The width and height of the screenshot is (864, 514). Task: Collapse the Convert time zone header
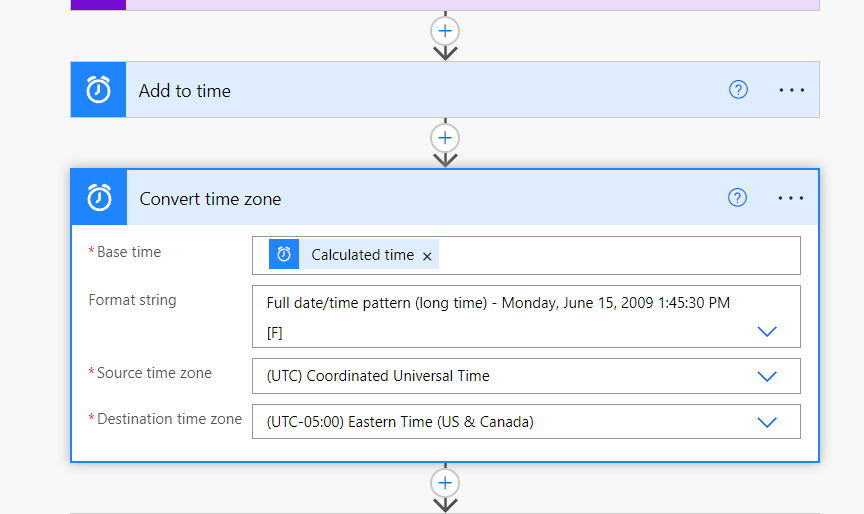[x=420, y=198]
